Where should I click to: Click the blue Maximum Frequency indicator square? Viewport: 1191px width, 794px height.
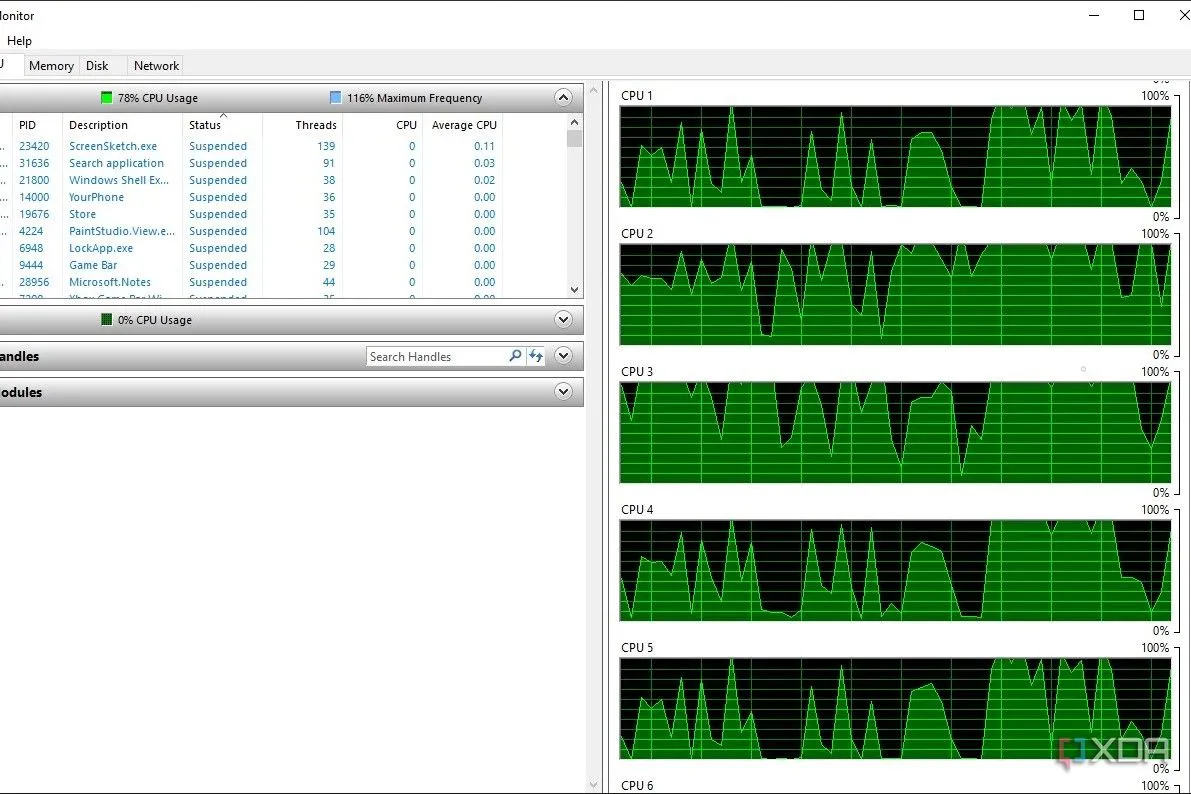coord(336,98)
